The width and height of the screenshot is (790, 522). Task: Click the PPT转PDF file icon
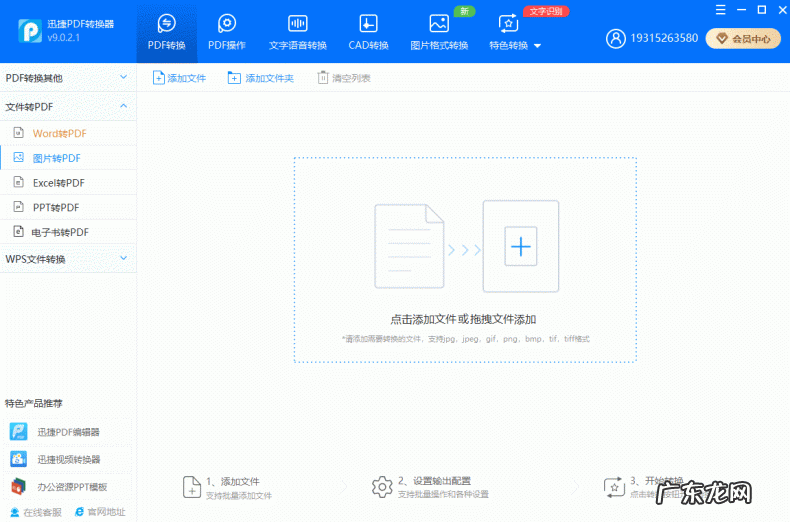coord(19,207)
